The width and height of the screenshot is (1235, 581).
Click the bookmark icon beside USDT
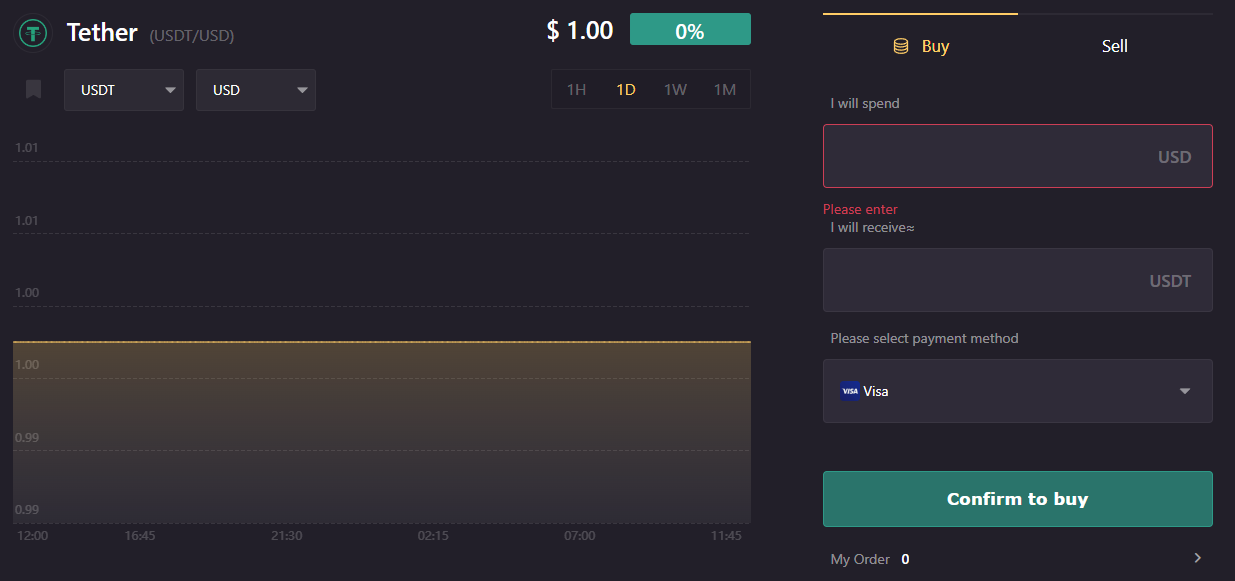point(33,90)
